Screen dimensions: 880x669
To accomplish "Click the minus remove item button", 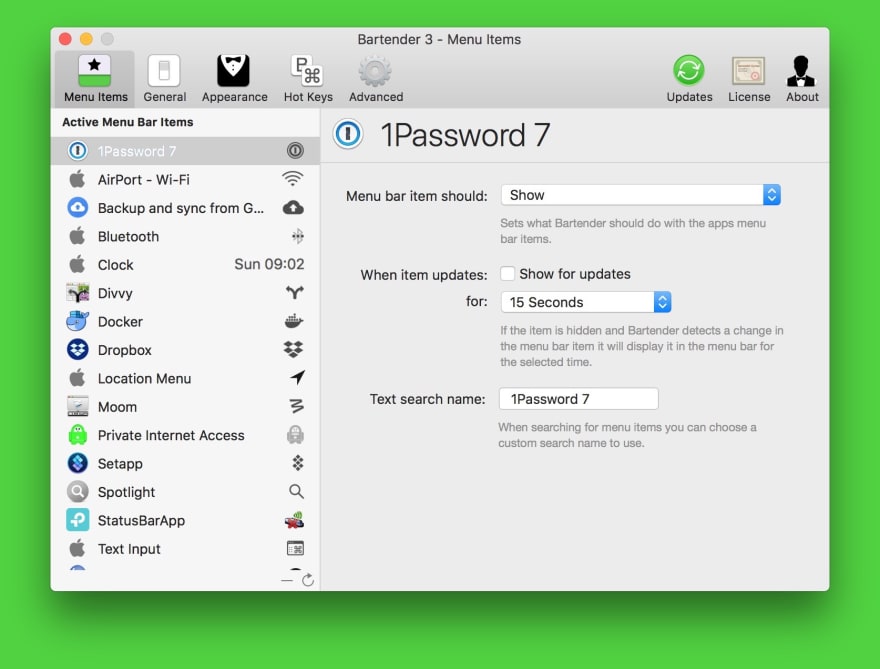I will [287, 580].
